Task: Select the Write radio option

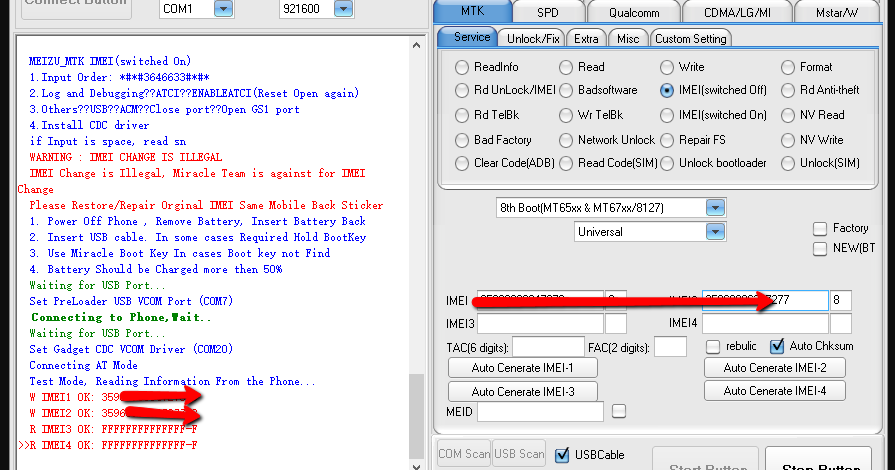Action: click(667, 67)
